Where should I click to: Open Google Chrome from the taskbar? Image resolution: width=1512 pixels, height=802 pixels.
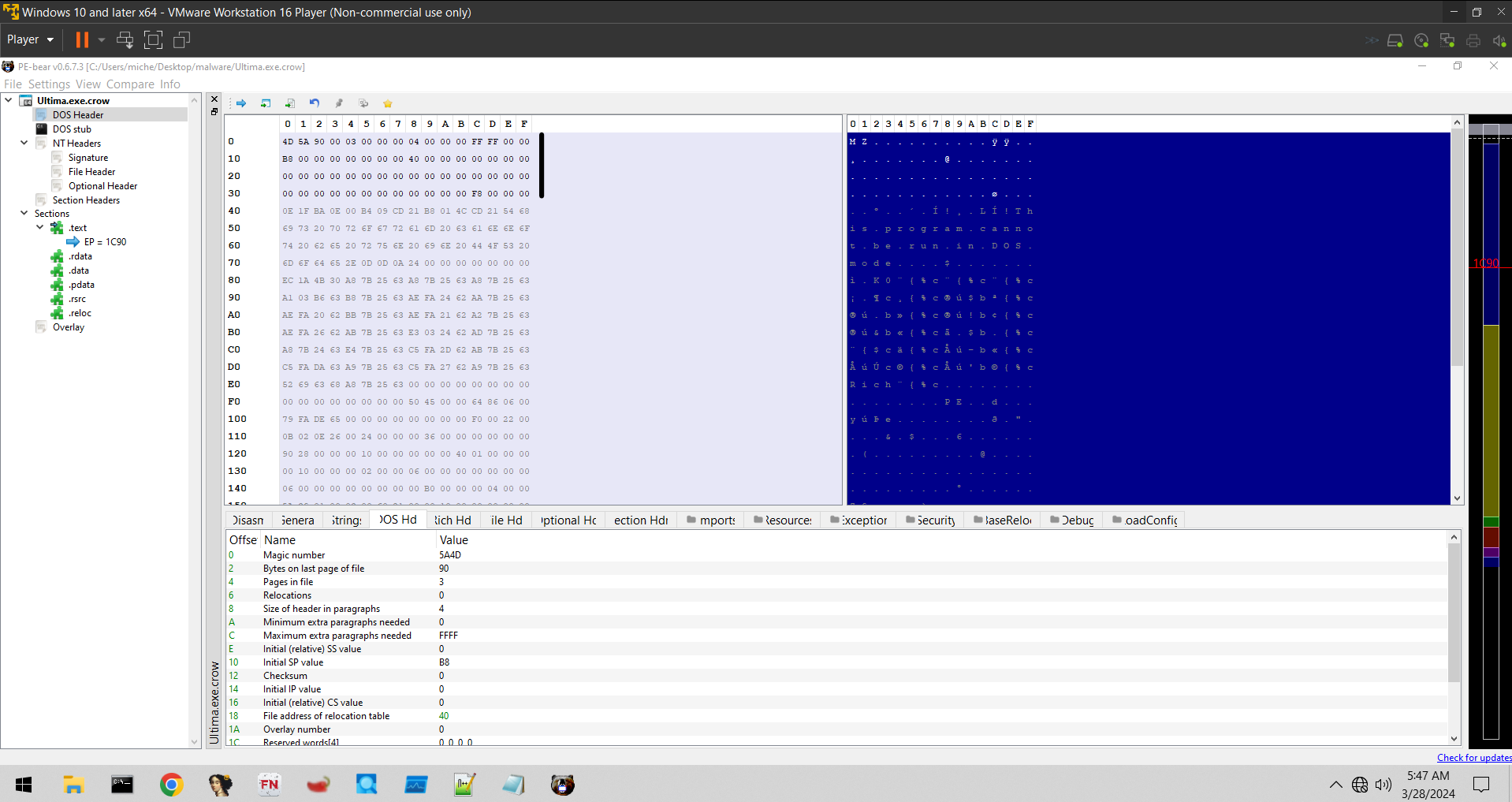171,785
